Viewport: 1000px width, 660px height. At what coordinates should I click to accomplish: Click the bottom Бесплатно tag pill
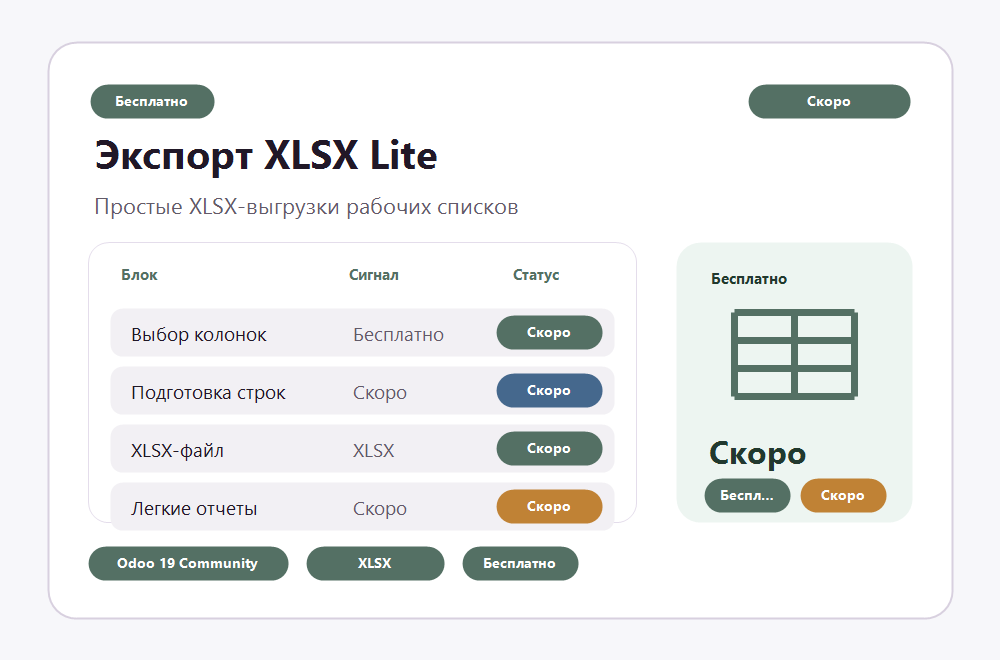pos(520,563)
